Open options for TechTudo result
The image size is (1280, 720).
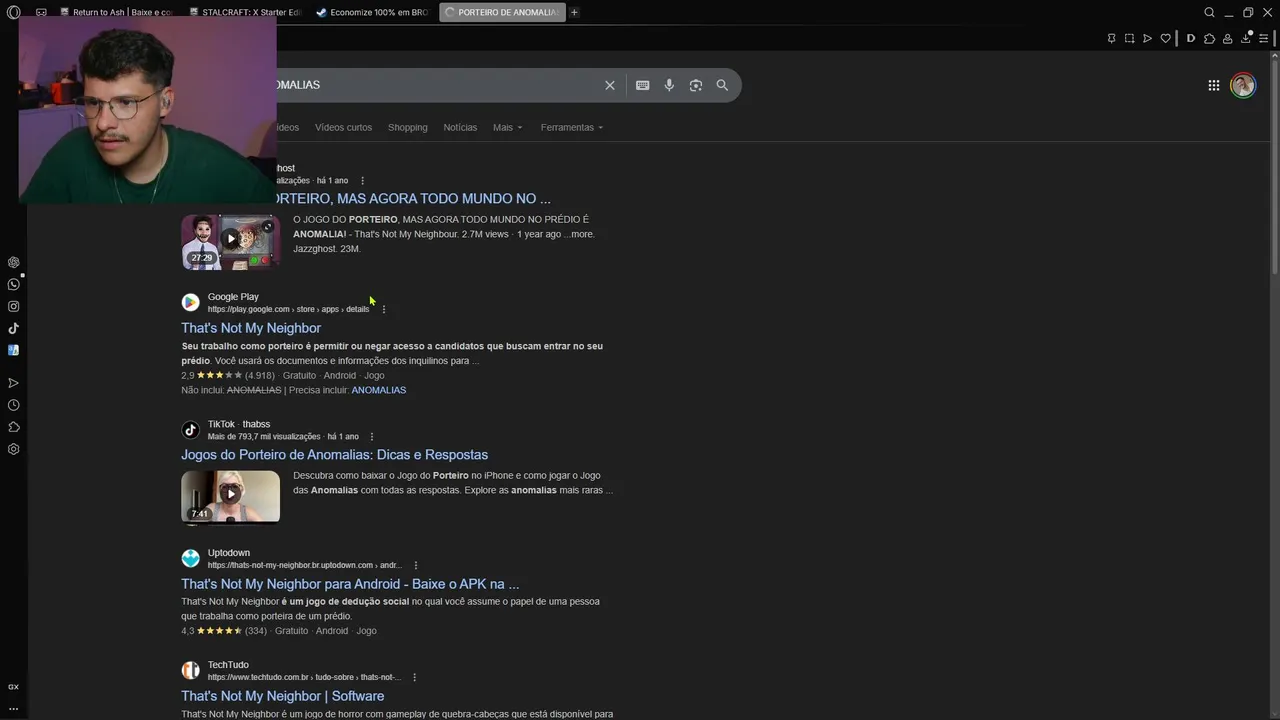(414, 677)
